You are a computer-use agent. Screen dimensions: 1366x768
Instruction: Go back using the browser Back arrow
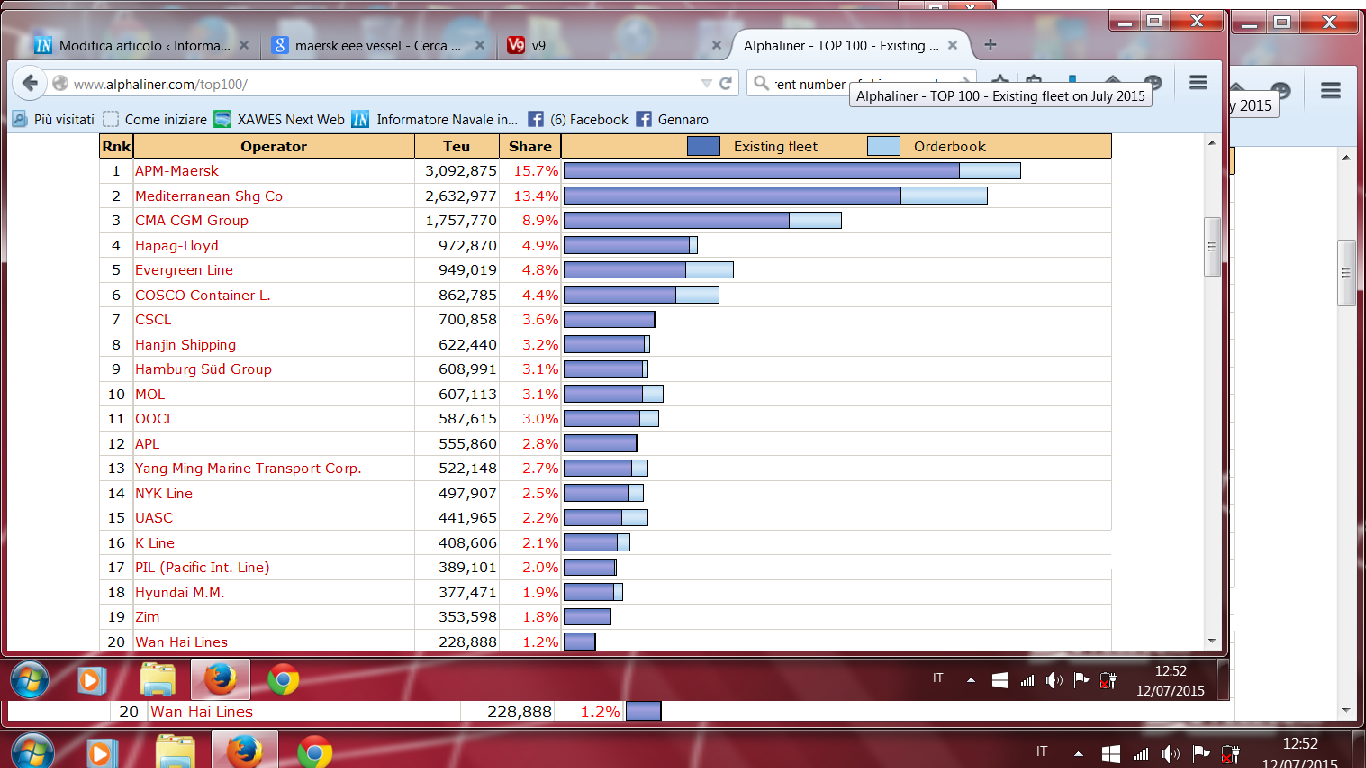tap(29, 84)
